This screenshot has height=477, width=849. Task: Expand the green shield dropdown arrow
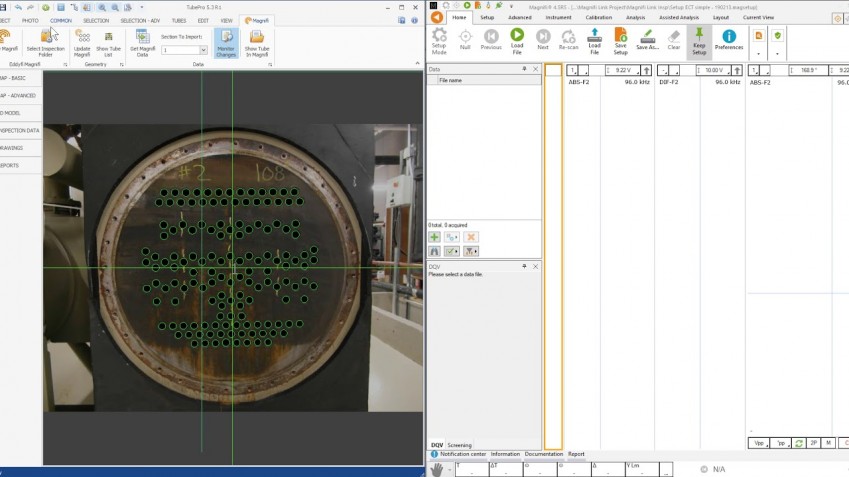[777, 53]
